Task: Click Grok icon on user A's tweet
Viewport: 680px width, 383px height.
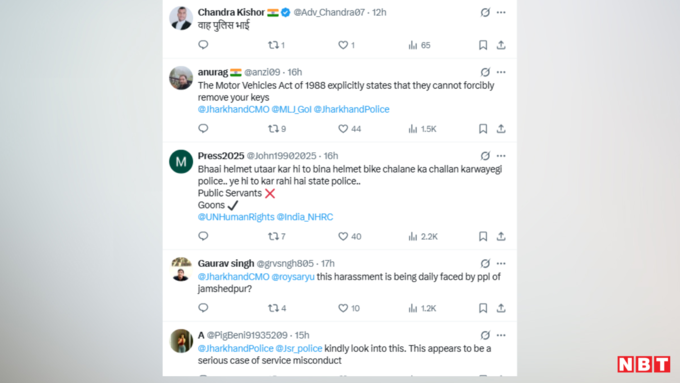Action: 485,335
